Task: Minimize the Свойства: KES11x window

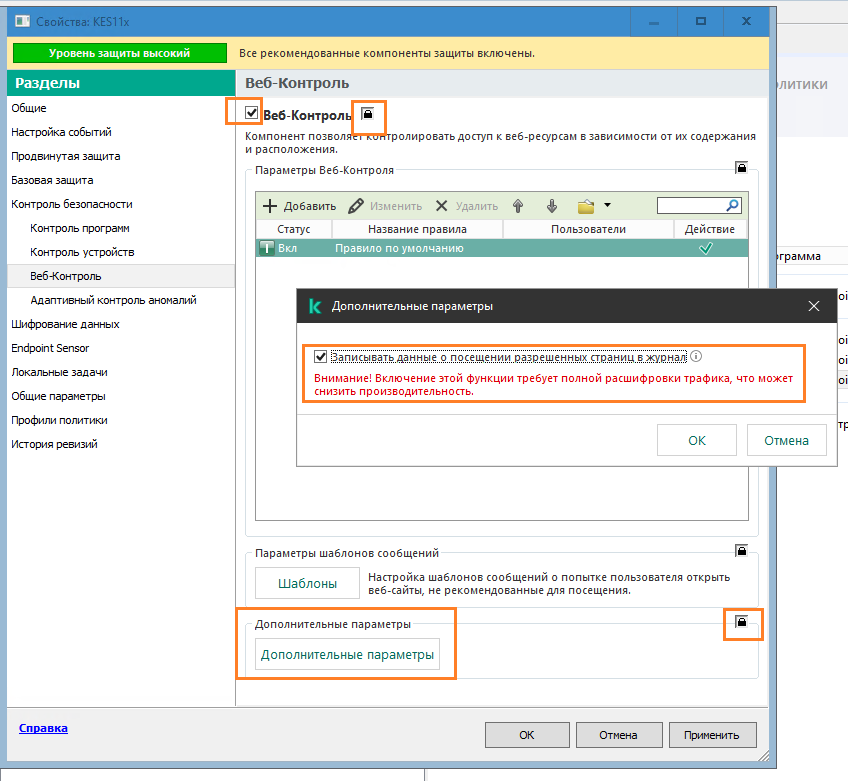Action: point(654,22)
